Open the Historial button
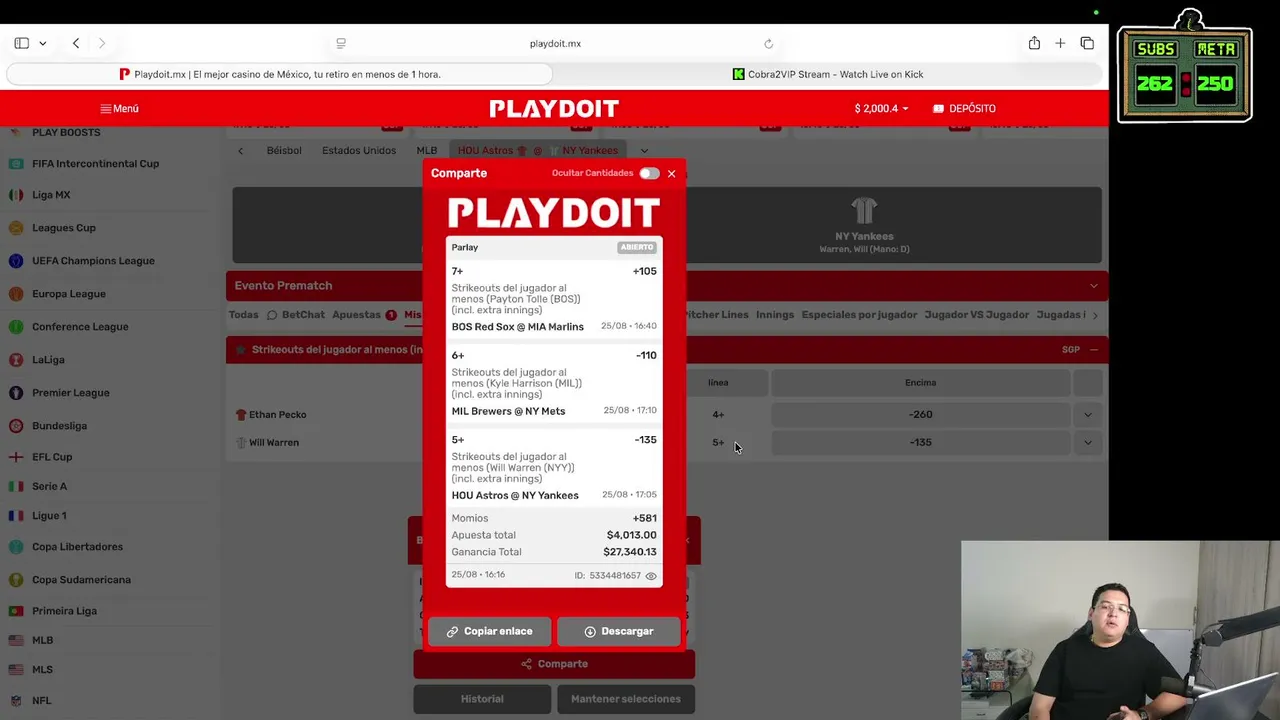The width and height of the screenshot is (1280, 720). point(482,699)
